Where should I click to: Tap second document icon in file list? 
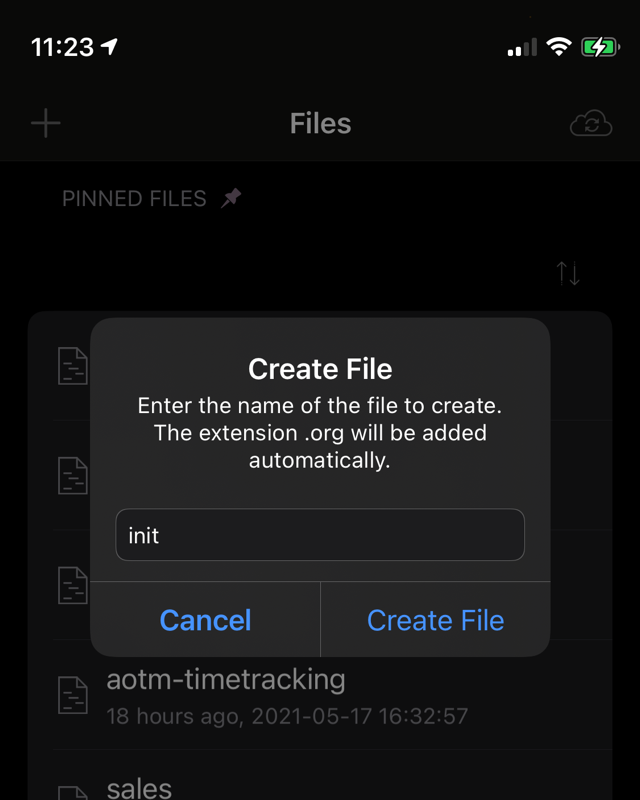click(x=73, y=476)
